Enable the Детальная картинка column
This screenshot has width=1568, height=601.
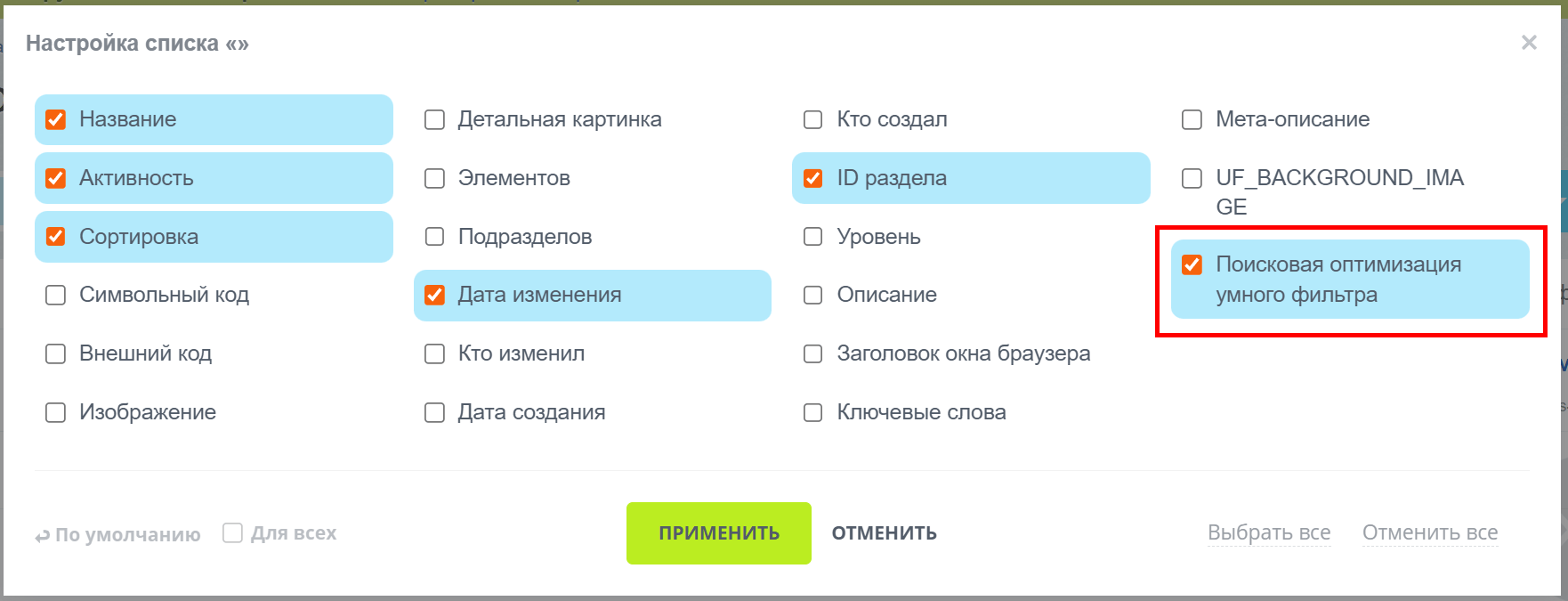point(434,119)
